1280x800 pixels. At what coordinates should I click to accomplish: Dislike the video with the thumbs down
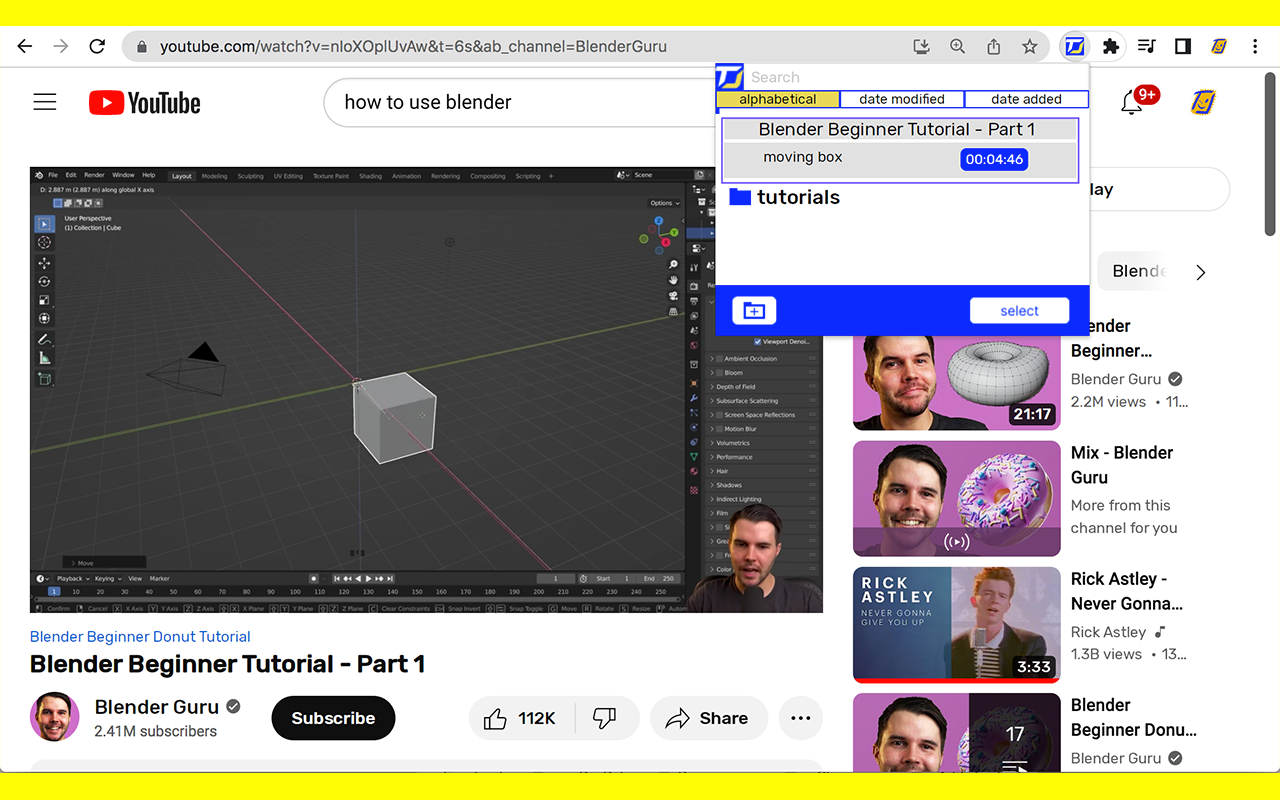(604, 718)
